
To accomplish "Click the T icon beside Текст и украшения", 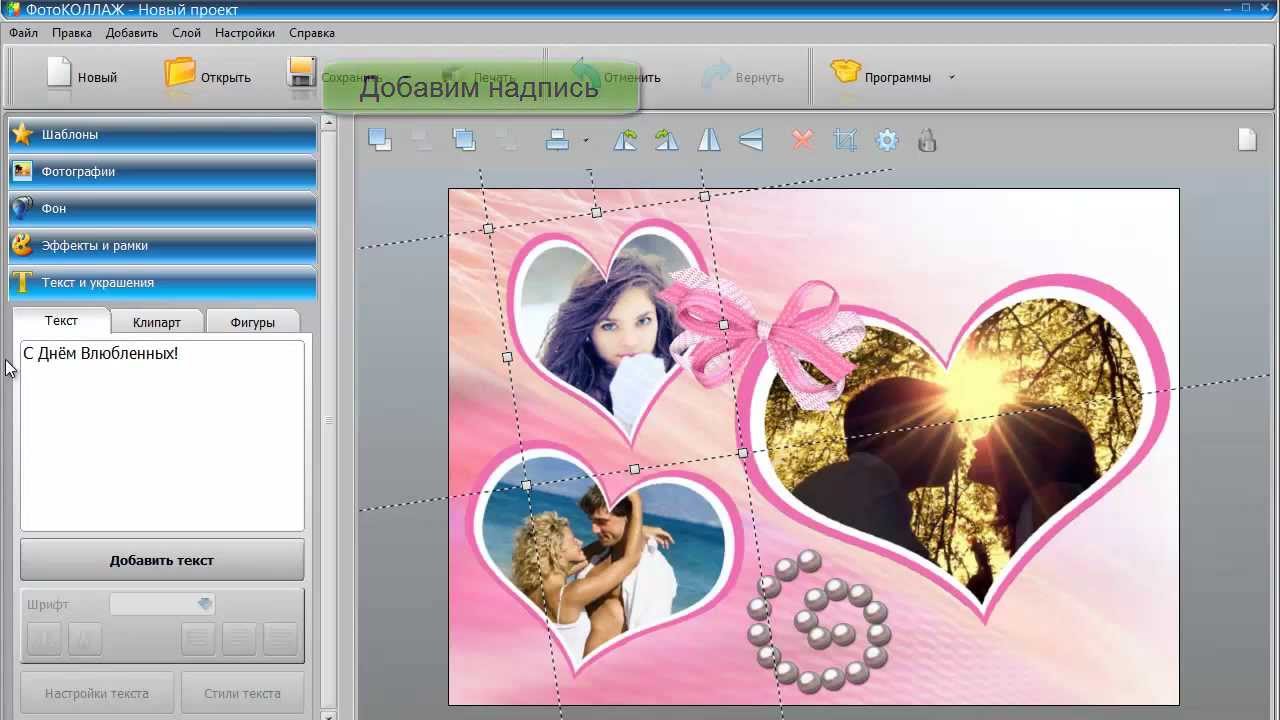I will click(x=22, y=283).
